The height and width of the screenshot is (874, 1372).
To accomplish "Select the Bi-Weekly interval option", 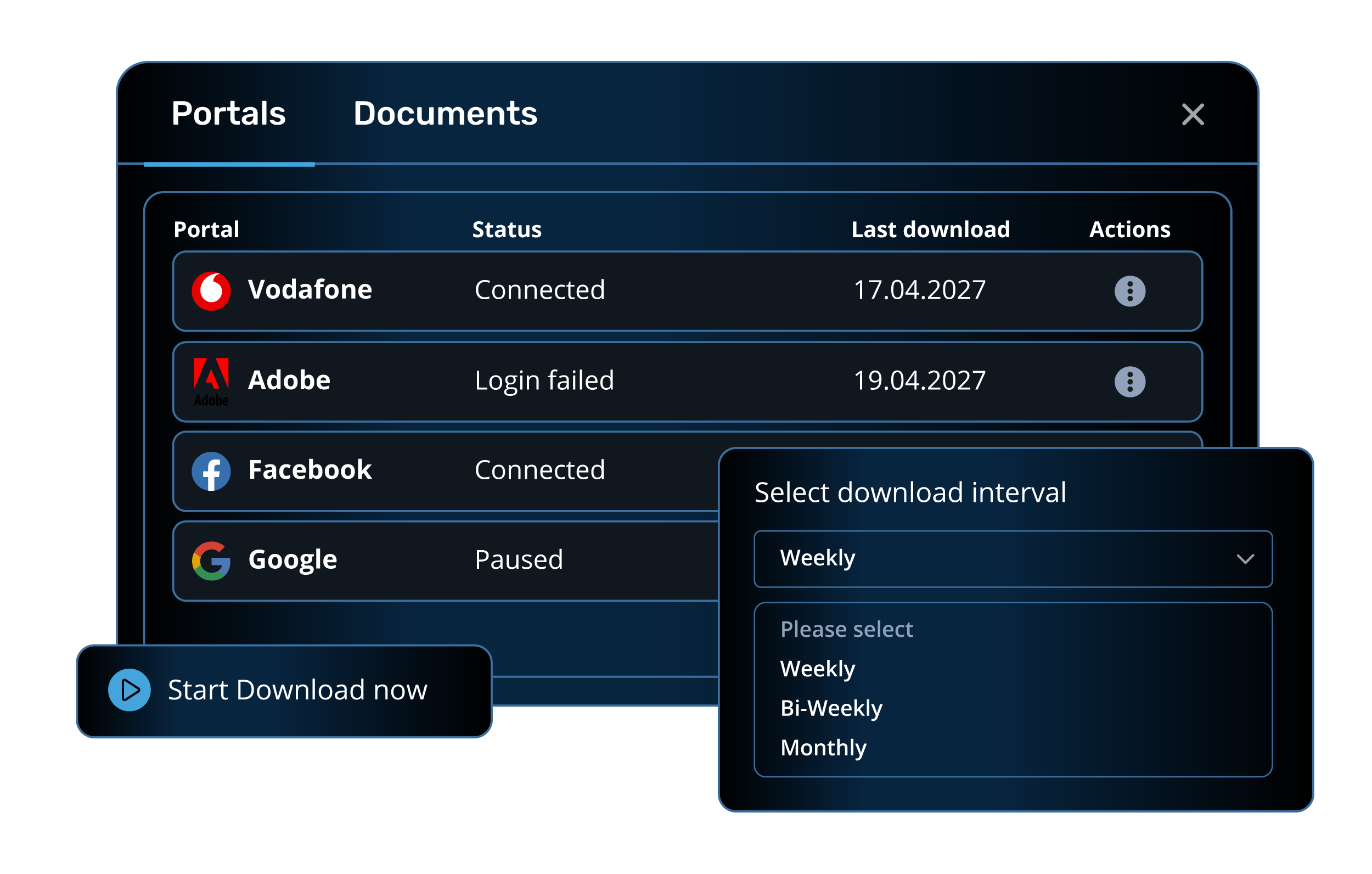I will tap(831, 708).
